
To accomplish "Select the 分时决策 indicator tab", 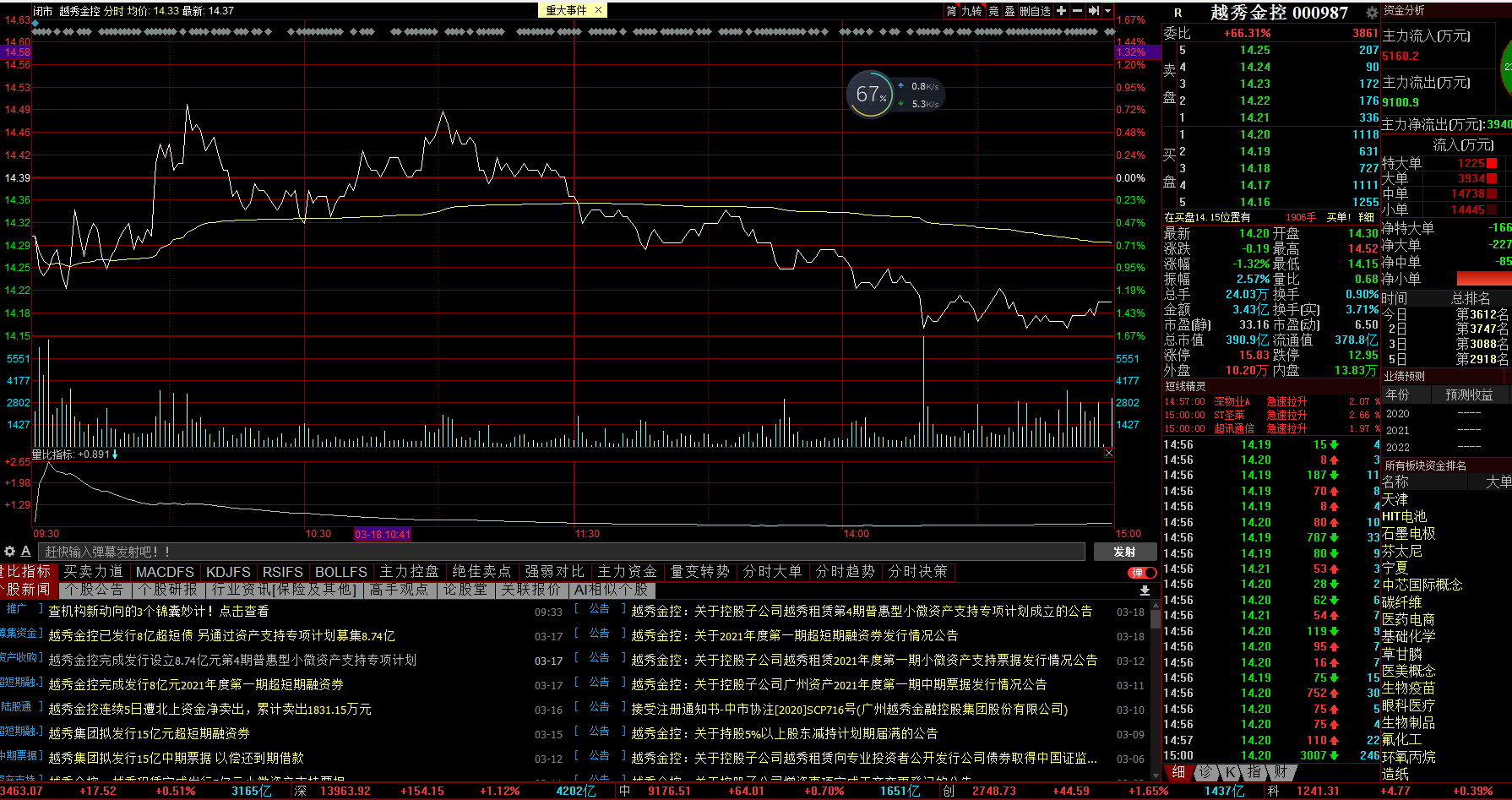I will pos(918,572).
